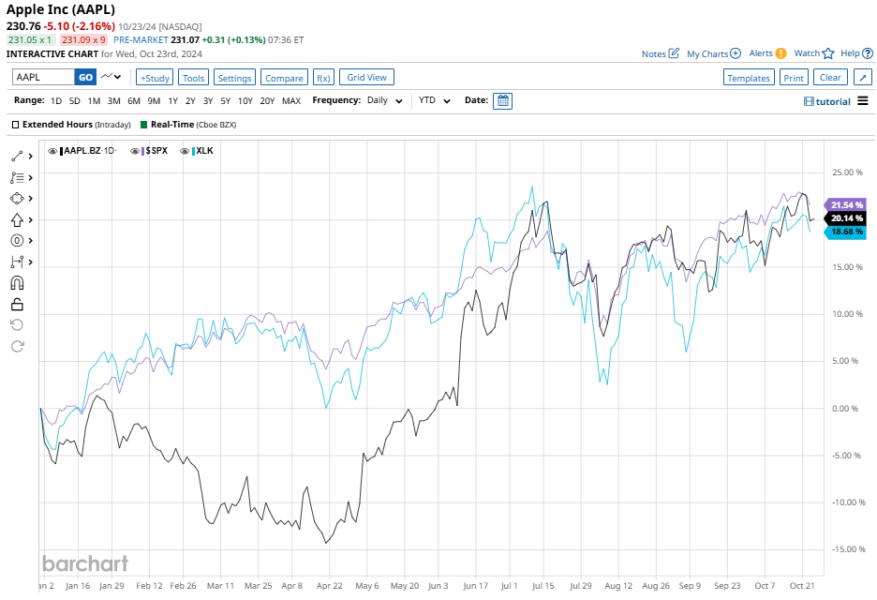Screen dimensions: 877x600
Task: Change the chart line type icon
Action: coord(107,77)
